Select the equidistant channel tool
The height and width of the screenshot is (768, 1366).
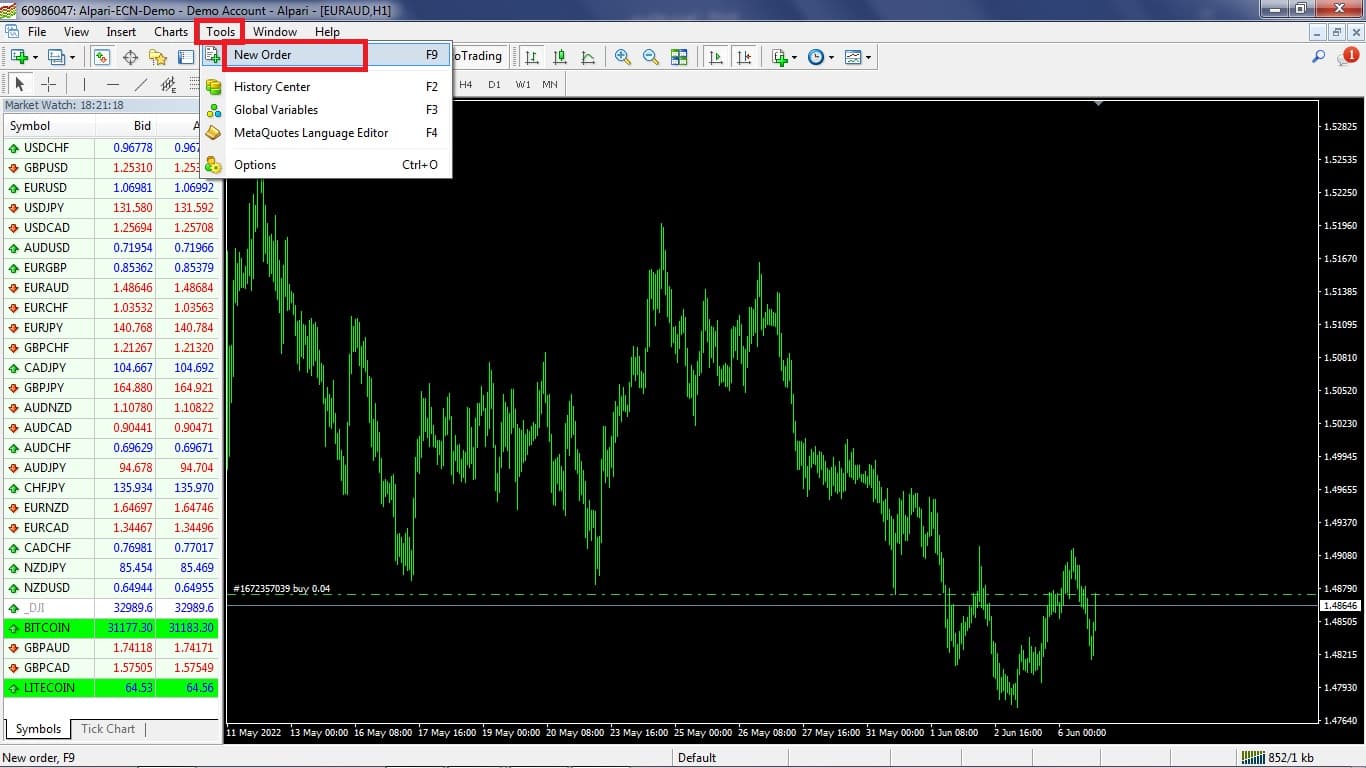(168, 85)
